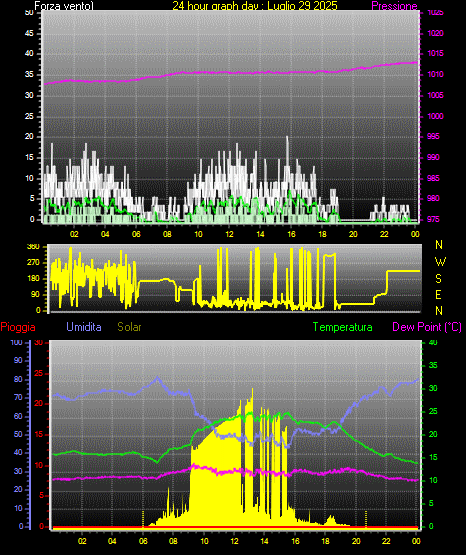The width and height of the screenshot is (466, 555).
Task: Click the Solar legend label
Action: tap(129, 327)
